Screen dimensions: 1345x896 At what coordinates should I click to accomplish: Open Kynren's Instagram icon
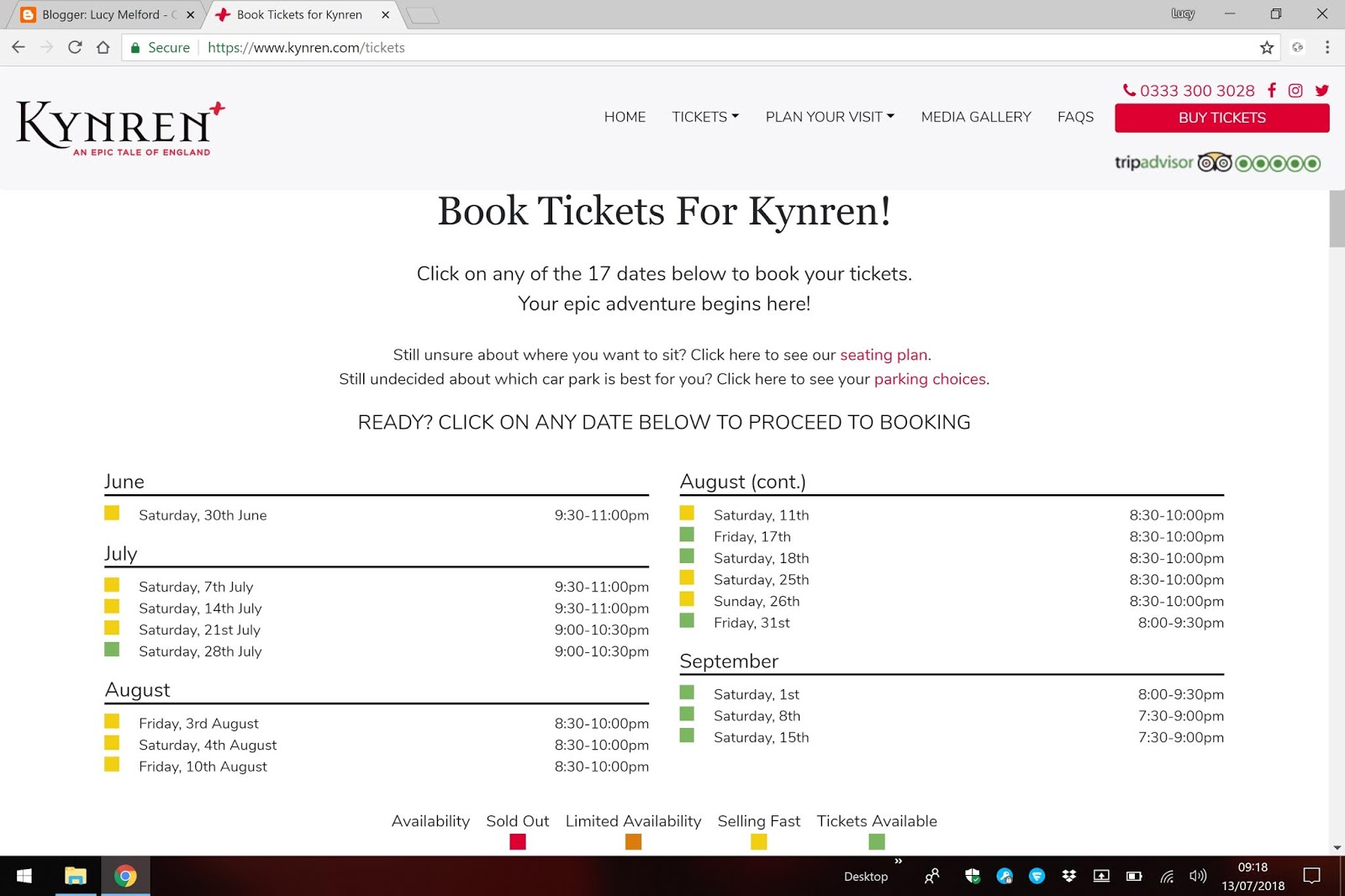coord(1295,90)
